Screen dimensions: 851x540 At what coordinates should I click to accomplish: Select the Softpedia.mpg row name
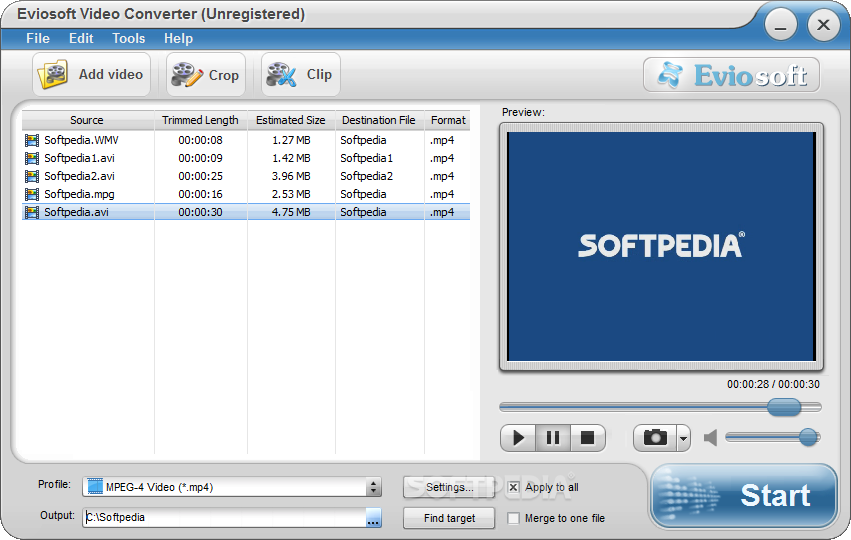tap(79, 194)
